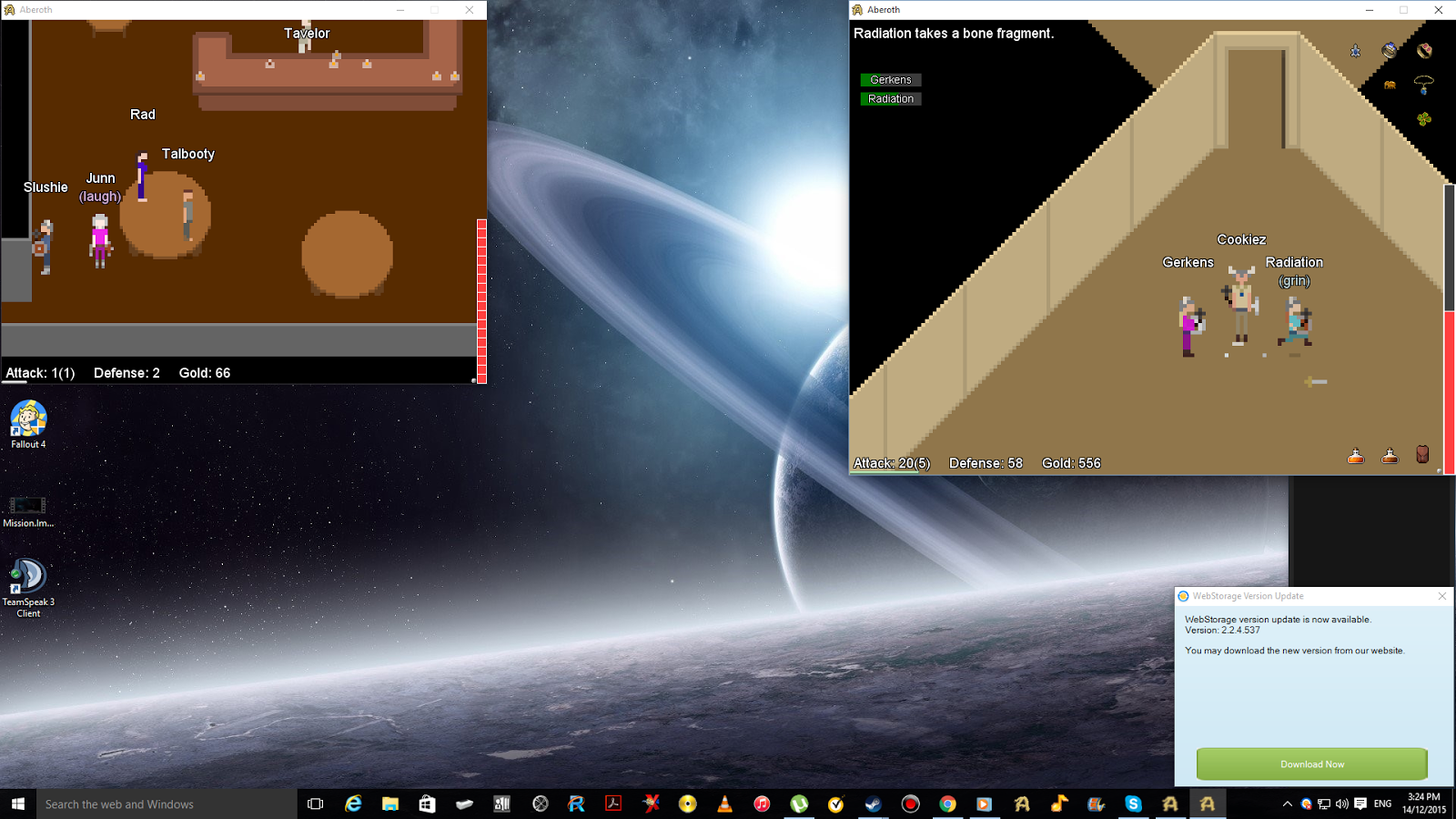The height and width of the screenshot is (819, 1456).
Task: Open the clock showing 3:24 PM
Action: (x=1424, y=803)
